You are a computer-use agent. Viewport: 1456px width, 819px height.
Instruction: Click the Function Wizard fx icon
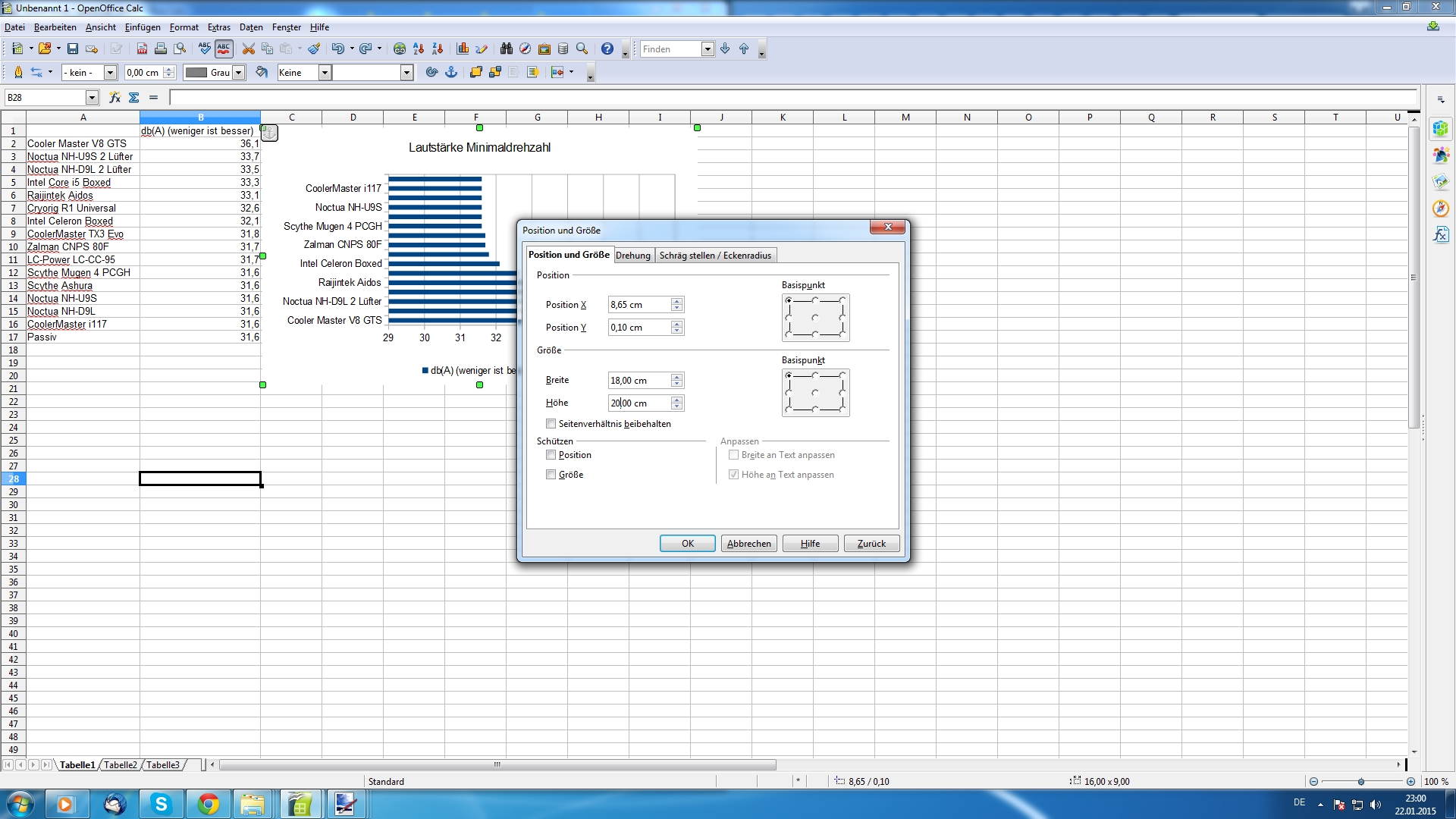click(115, 98)
